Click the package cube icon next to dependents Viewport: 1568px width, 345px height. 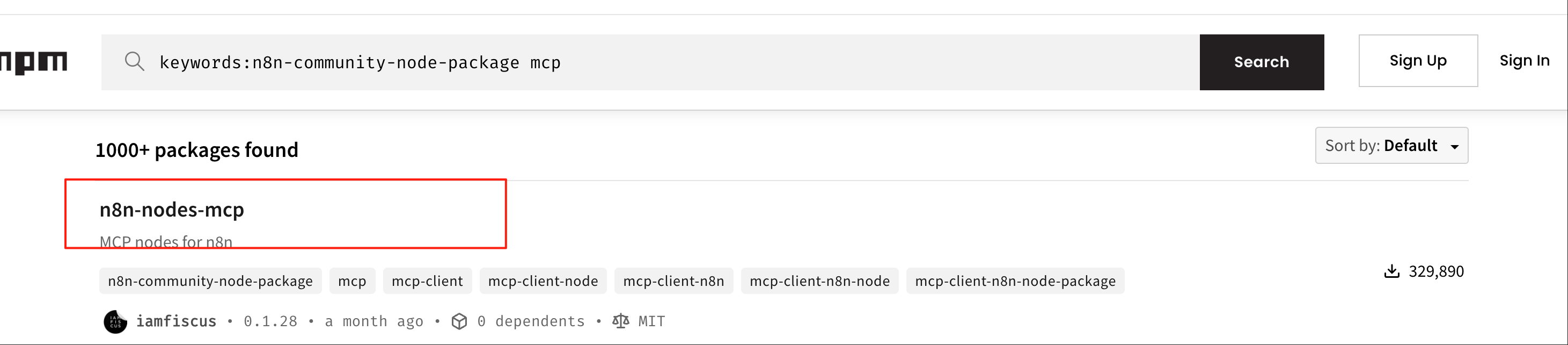pos(459,321)
